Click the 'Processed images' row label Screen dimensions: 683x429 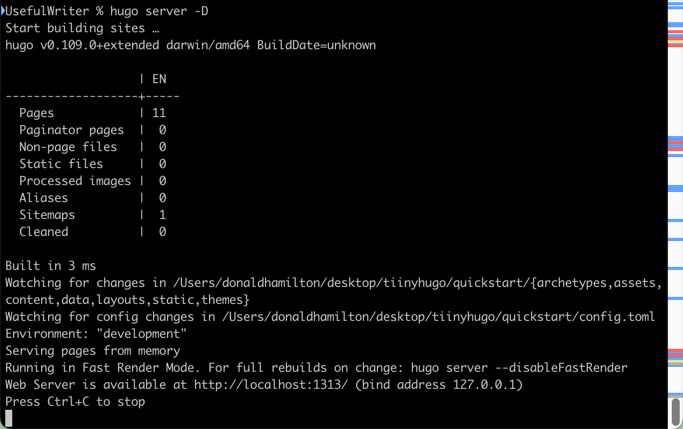pyautogui.click(x=75, y=181)
